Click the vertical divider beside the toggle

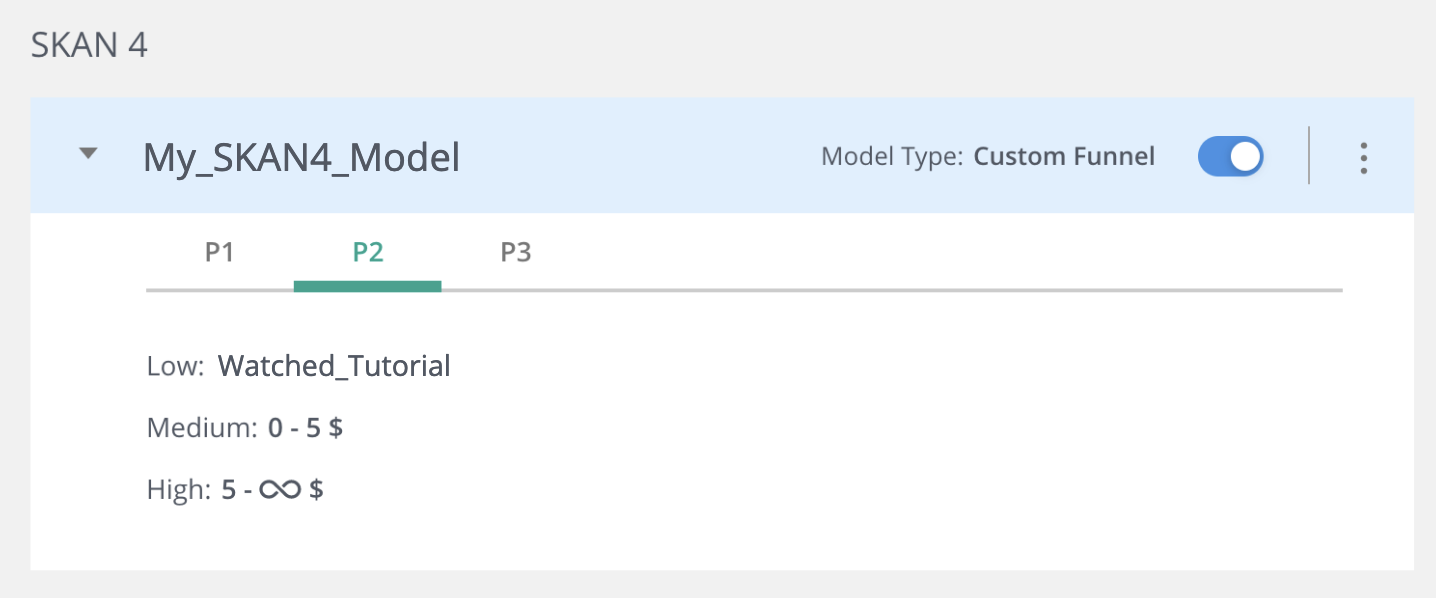[1309, 156]
